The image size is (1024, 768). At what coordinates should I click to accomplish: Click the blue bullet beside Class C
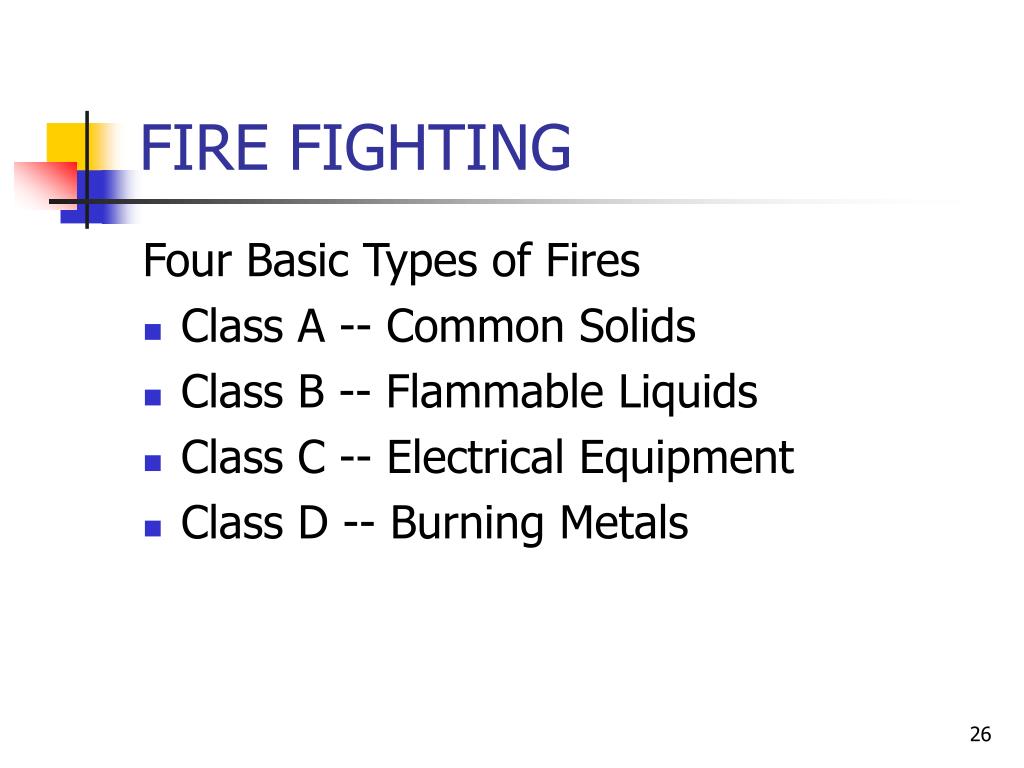point(153,463)
